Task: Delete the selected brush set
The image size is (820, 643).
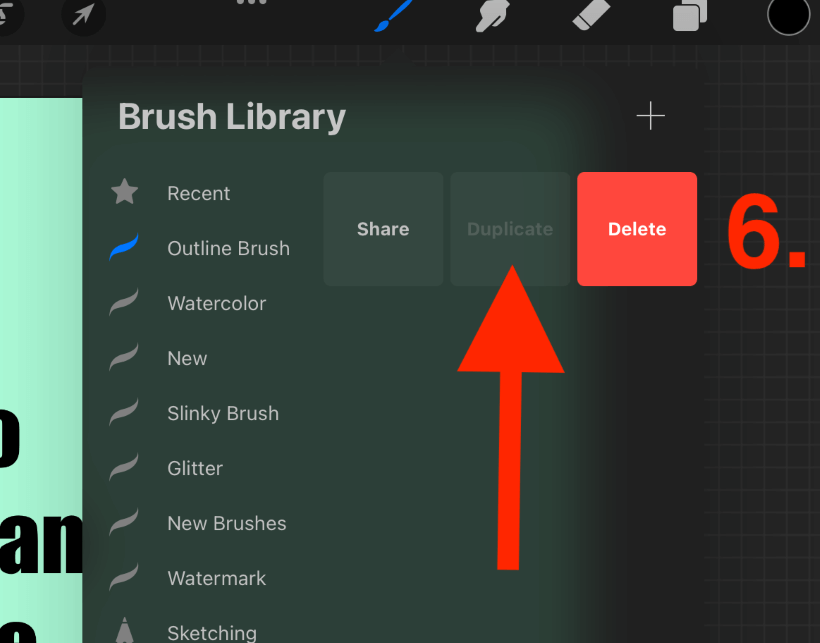Action: click(x=637, y=229)
